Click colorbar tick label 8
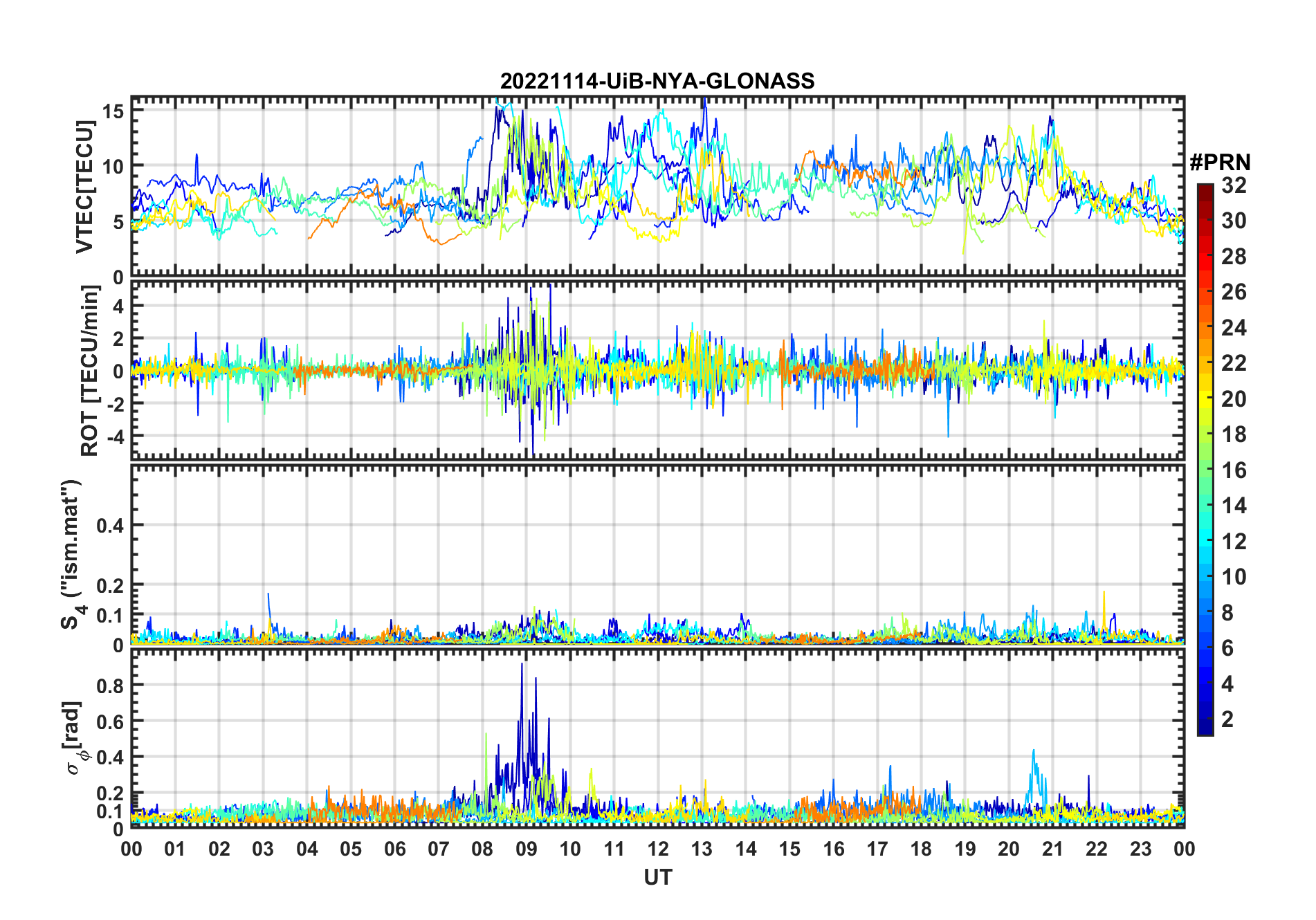The height and width of the screenshot is (920, 1316). [1227, 613]
